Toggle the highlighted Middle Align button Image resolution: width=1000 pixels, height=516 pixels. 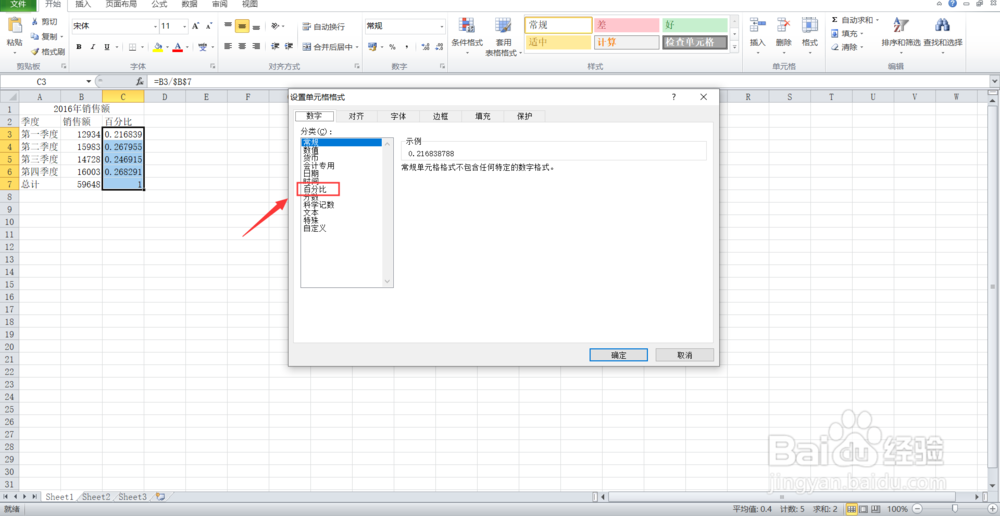(242, 26)
